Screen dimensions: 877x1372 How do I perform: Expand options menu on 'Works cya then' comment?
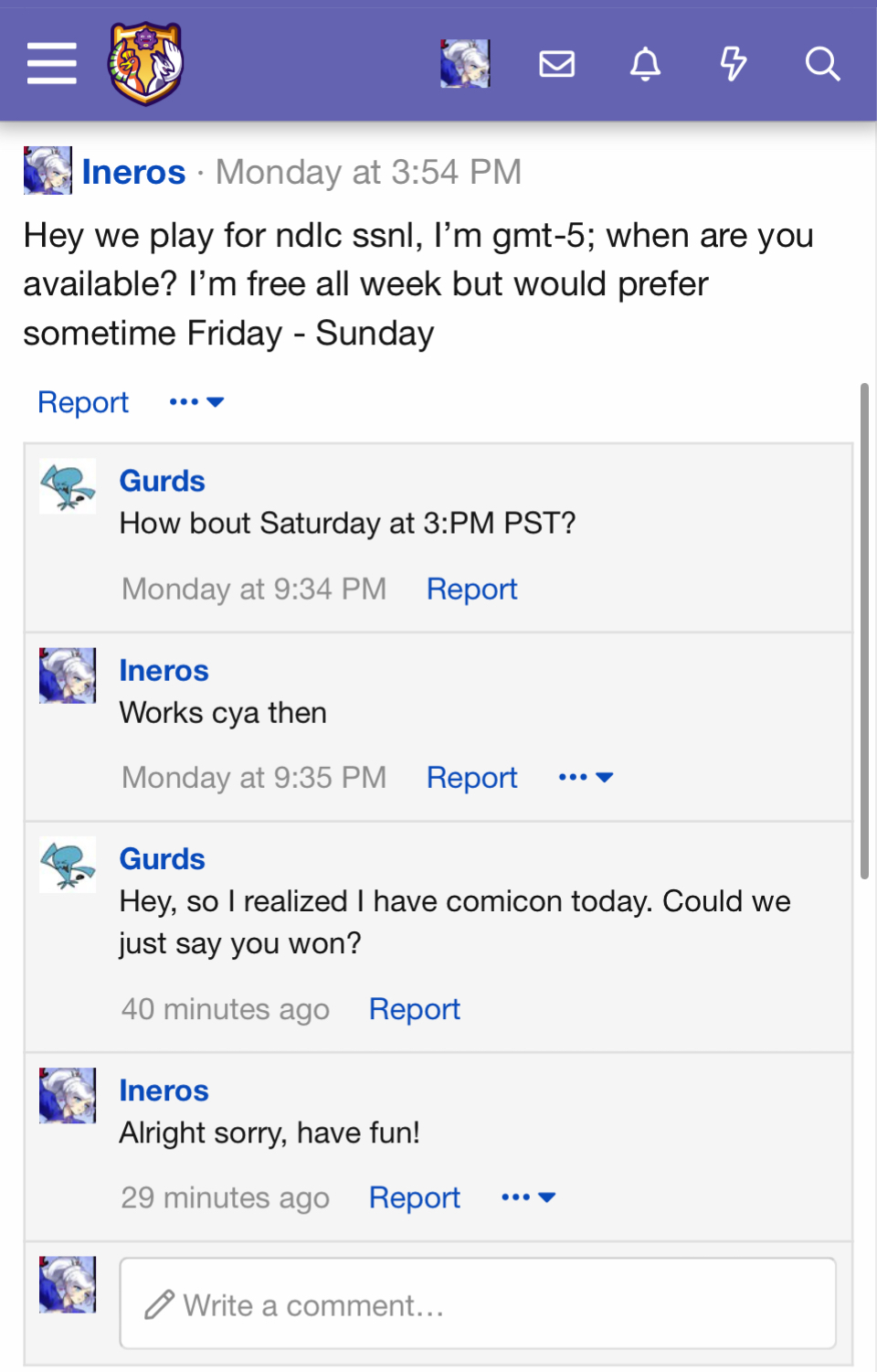(586, 777)
